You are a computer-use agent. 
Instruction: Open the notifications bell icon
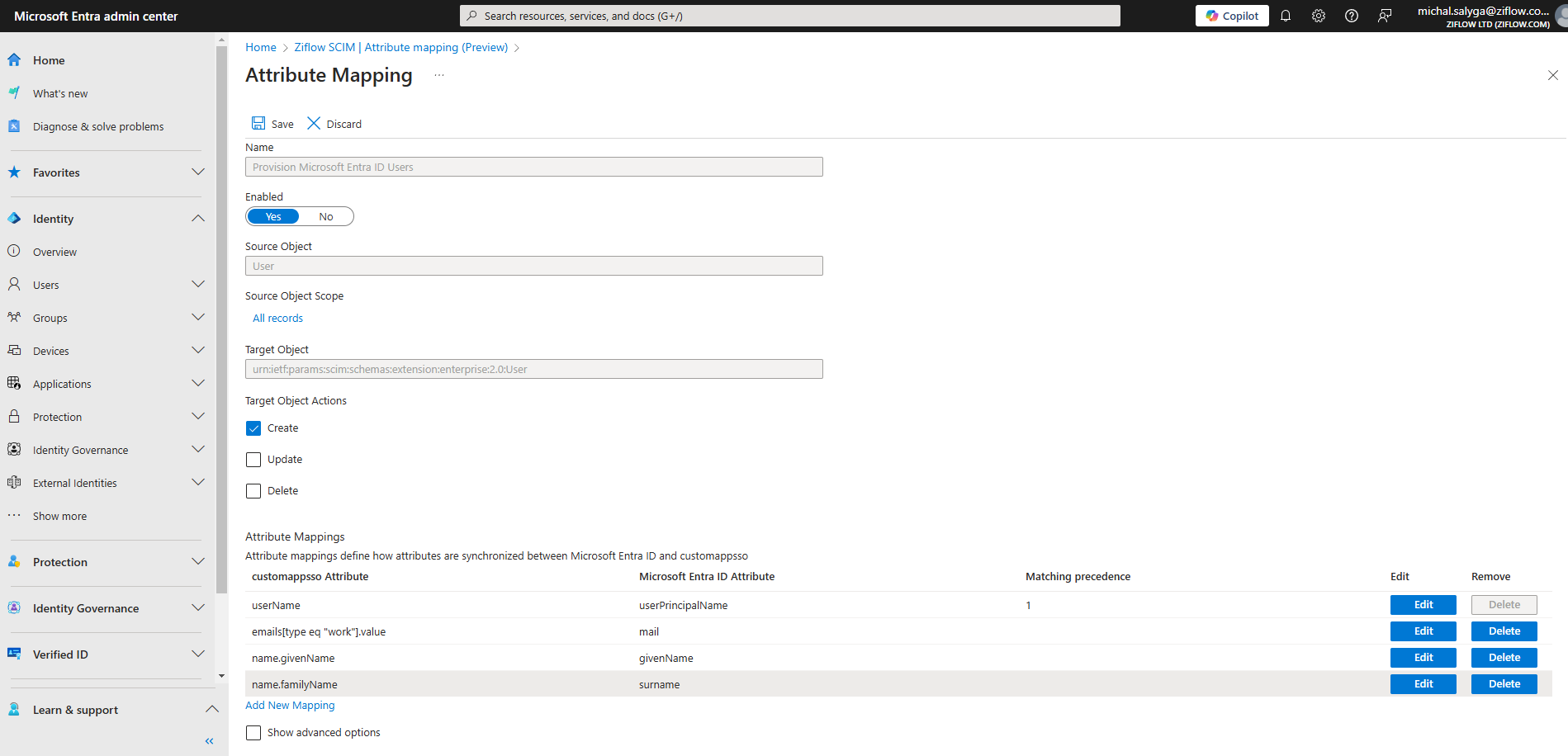1286,16
